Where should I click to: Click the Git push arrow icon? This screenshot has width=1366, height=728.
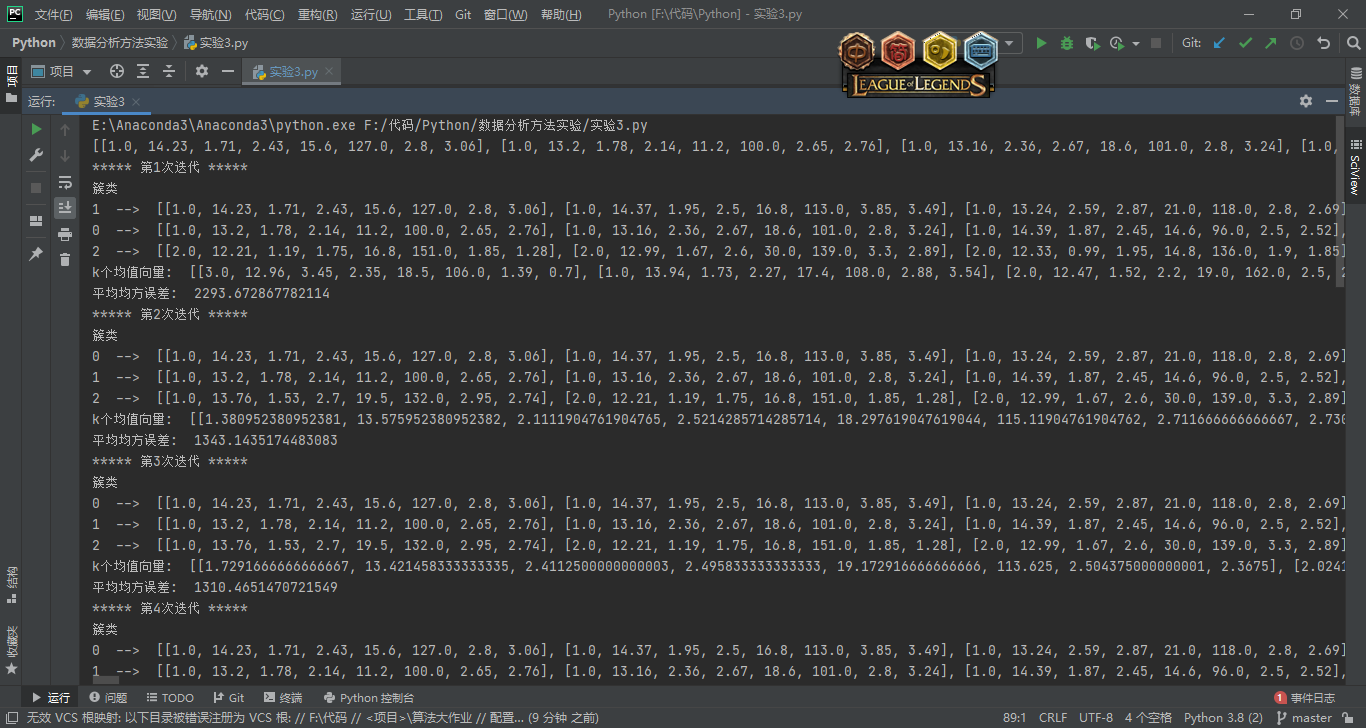(1271, 43)
